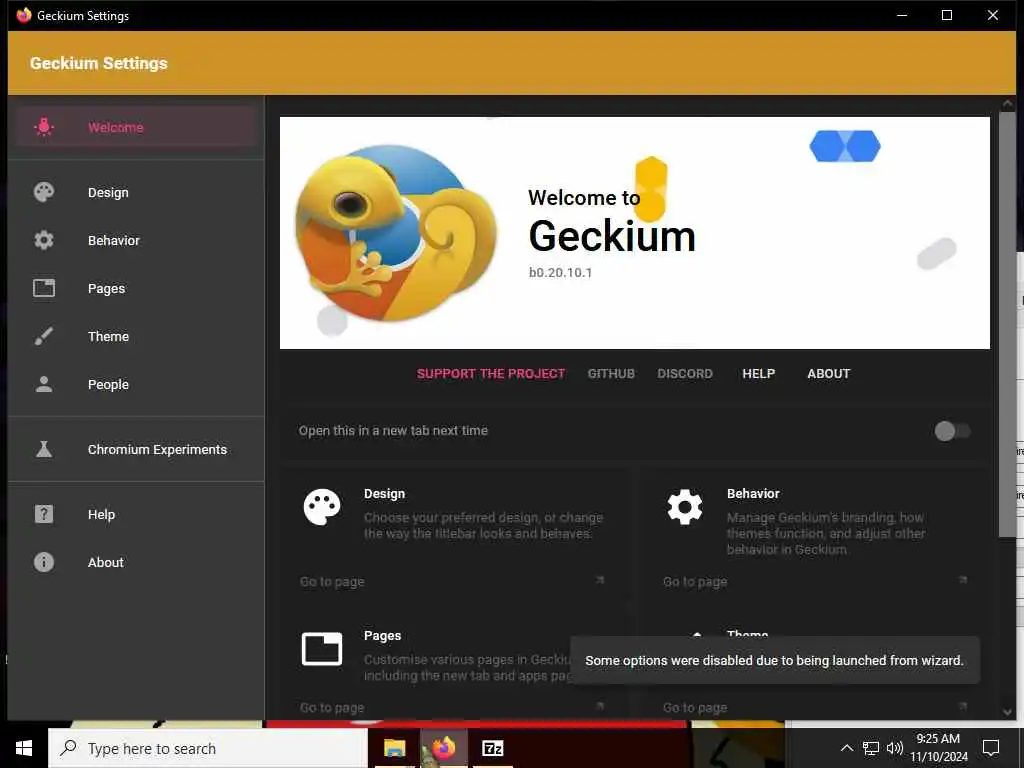Click the Theme brush icon in sidebar
Screen dimensions: 1024x768
pos(44,336)
